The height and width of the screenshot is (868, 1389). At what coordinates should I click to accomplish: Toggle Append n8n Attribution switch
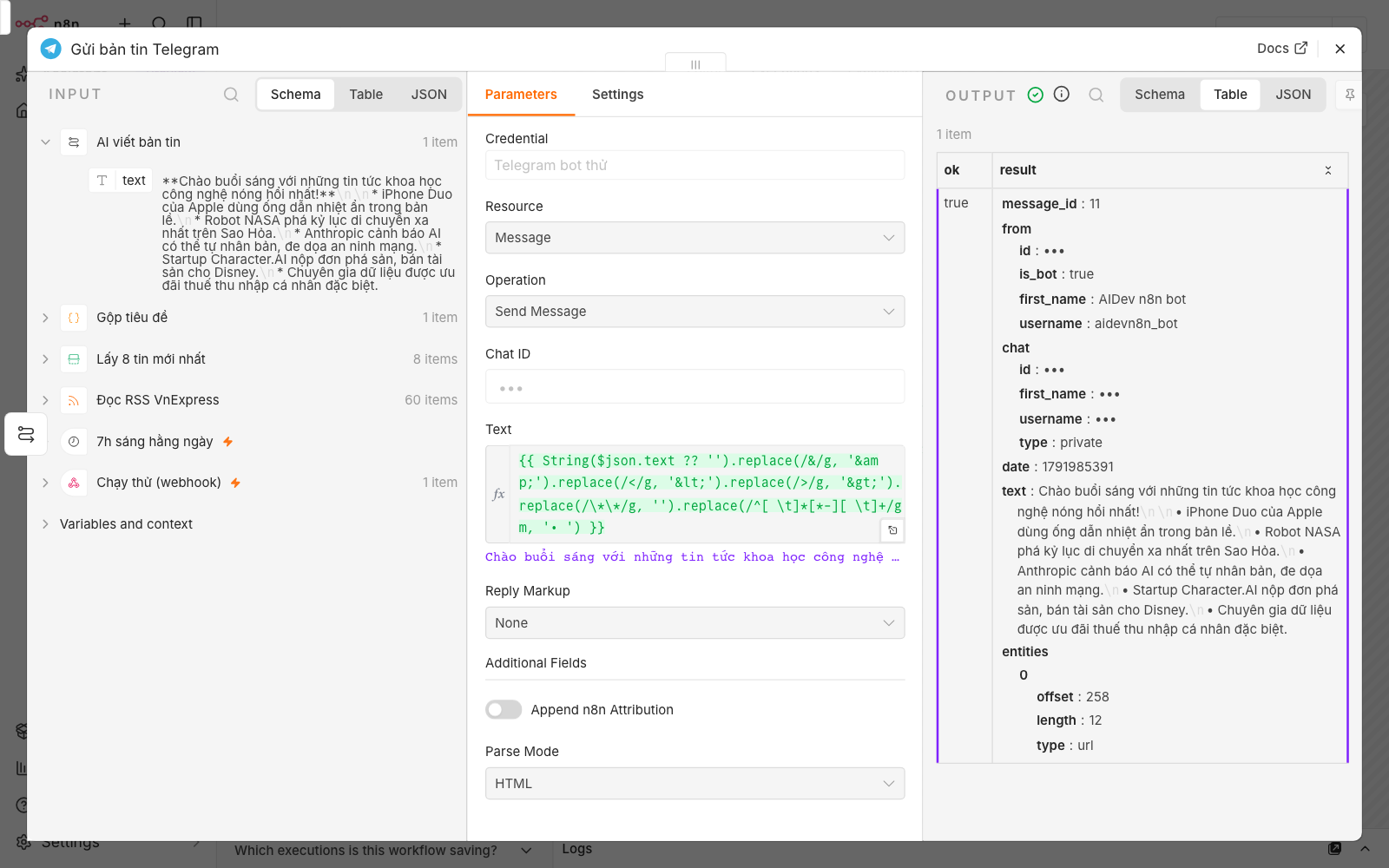pyautogui.click(x=504, y=710)
